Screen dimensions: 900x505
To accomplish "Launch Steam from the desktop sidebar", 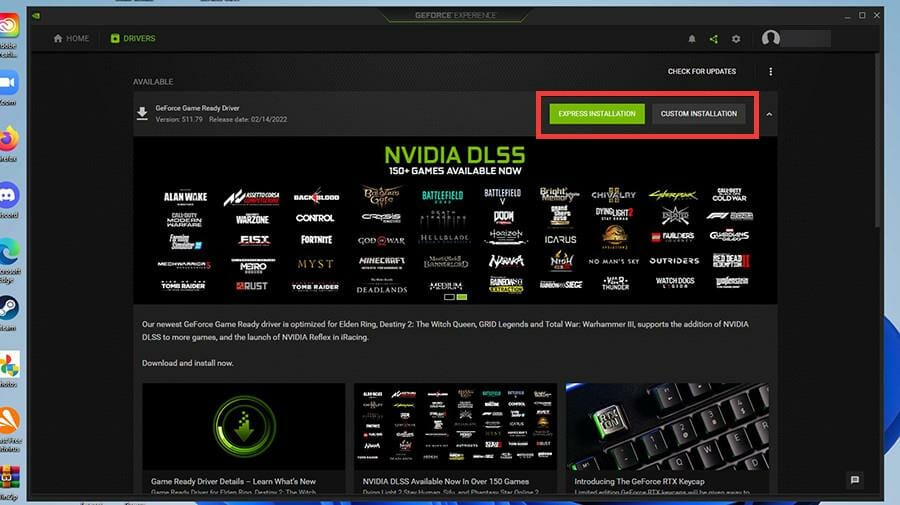I will click(x=9, y=308).
